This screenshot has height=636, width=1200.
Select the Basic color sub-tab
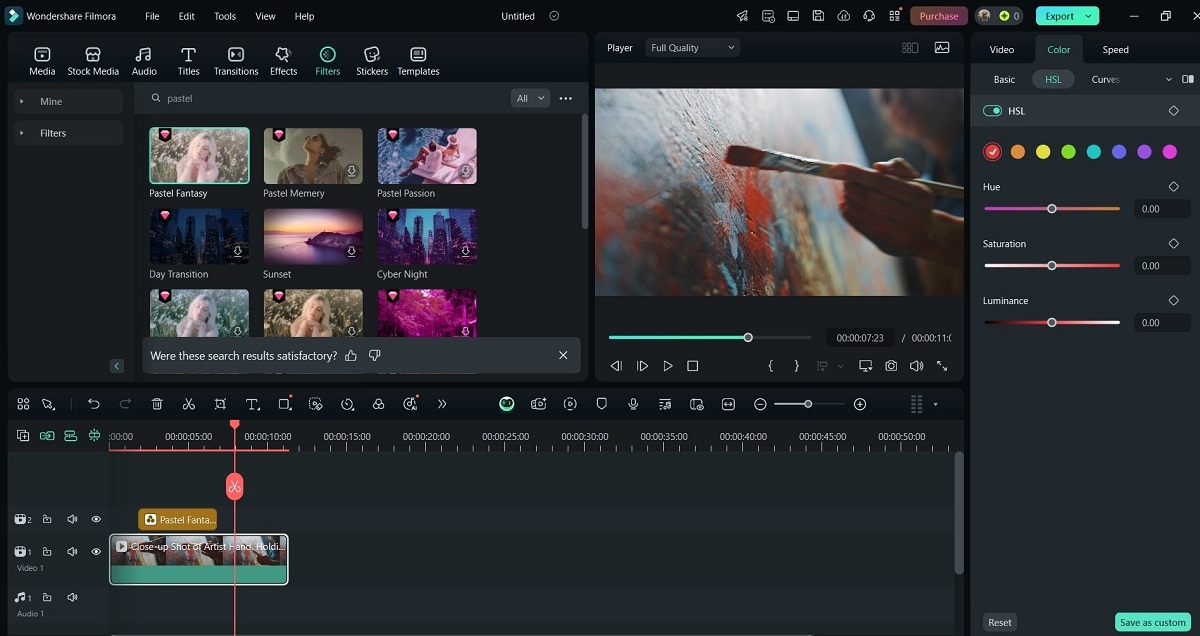tap(1004, 79)
